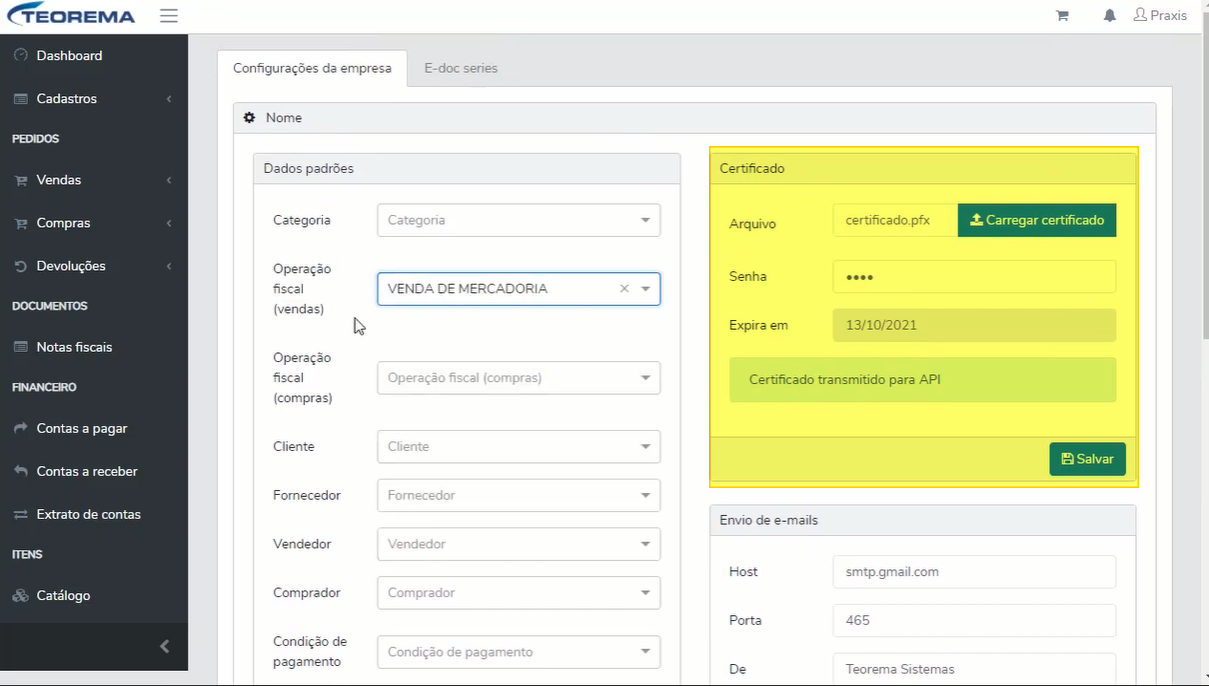Click the Porta field showing 465

pyautogui.click(x=974, y=620)
